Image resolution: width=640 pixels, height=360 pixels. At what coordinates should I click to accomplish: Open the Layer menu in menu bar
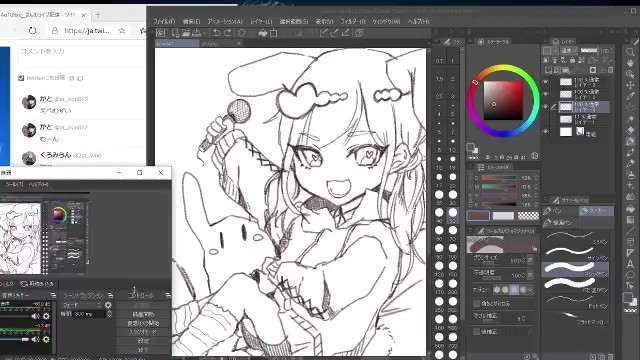[261, 21]
